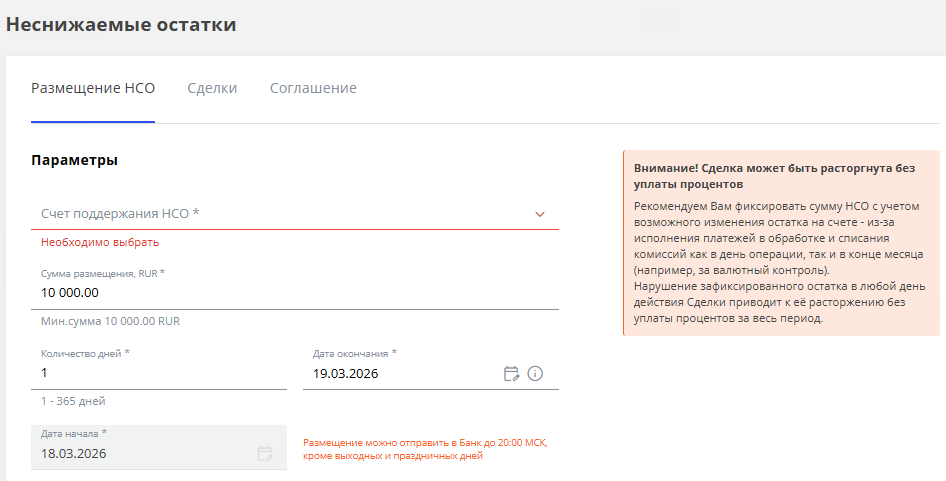The height and width of the screenshot is (481, 946).
Task: Click warning heading Внимание! Сделка может быть расторгнута
Action: pyautogui.click(x=775, y=176)
